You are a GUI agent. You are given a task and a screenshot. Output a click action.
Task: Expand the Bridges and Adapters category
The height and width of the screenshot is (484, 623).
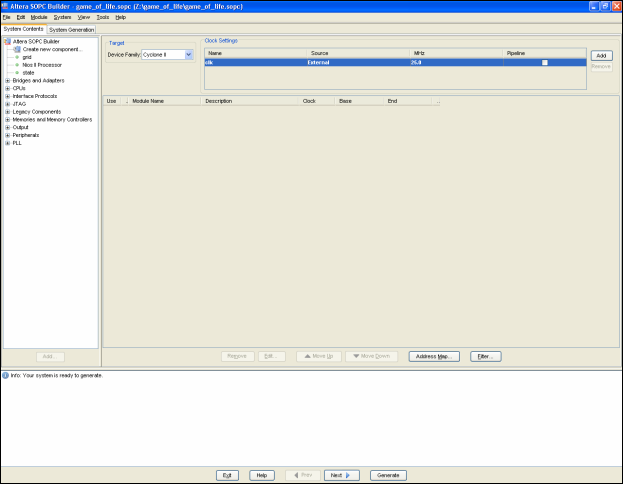8,81
